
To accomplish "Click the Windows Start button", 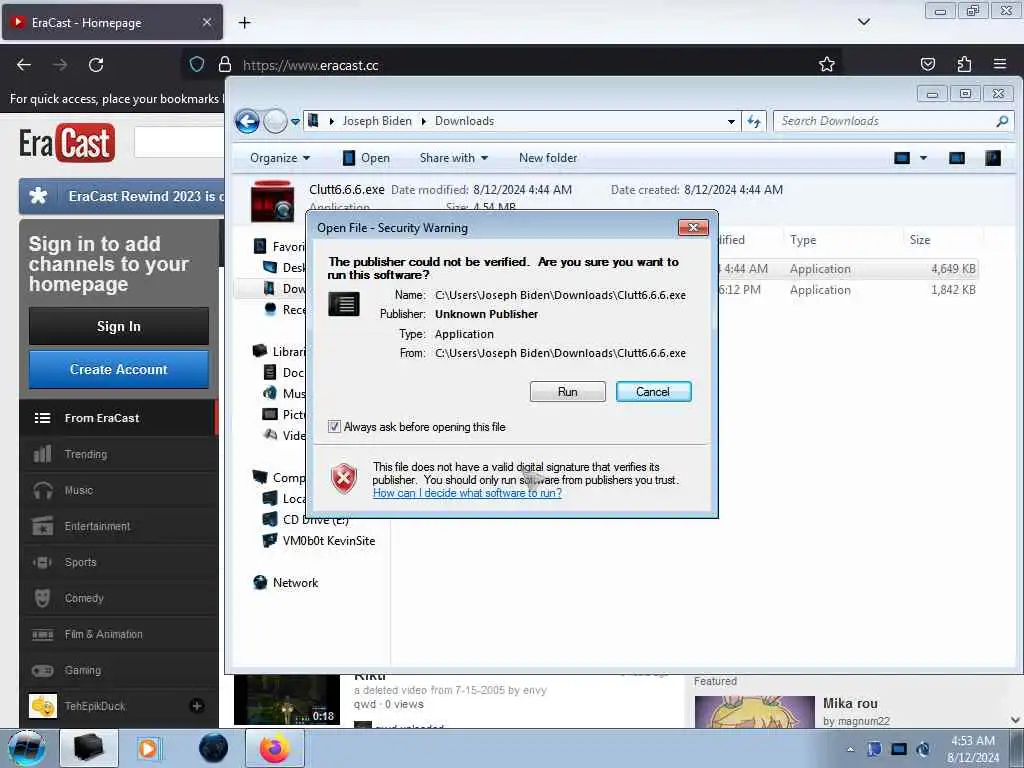I will click(x=27, y=748).
